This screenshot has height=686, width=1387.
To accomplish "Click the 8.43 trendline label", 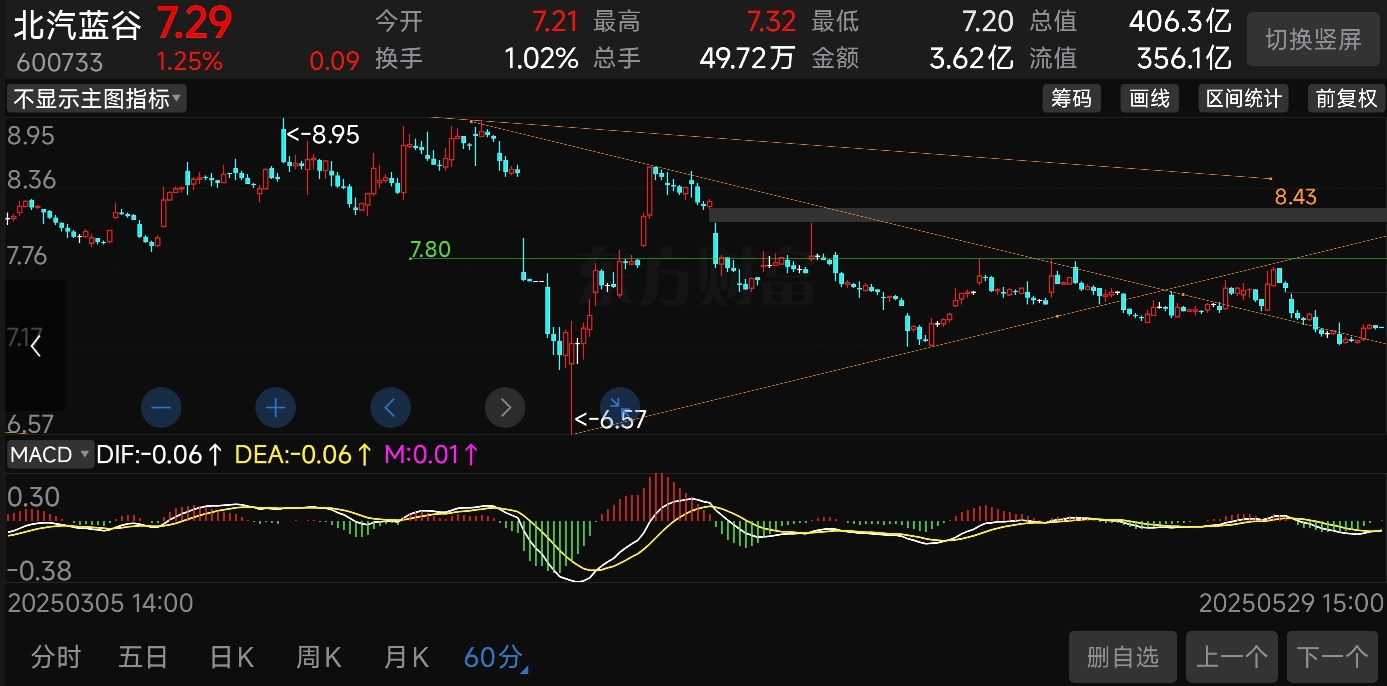I will coord(1295,197).
